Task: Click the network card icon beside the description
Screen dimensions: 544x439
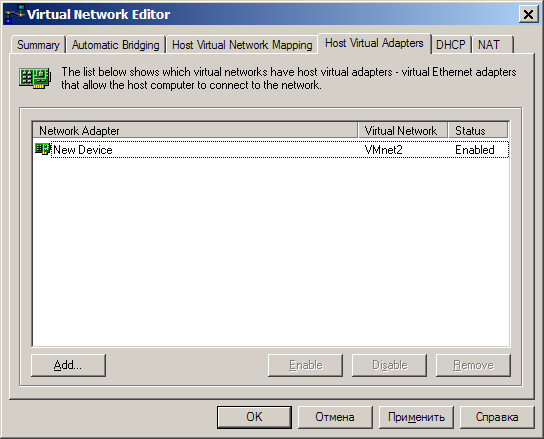Action: pyautogui.click(x=35, y=78)
